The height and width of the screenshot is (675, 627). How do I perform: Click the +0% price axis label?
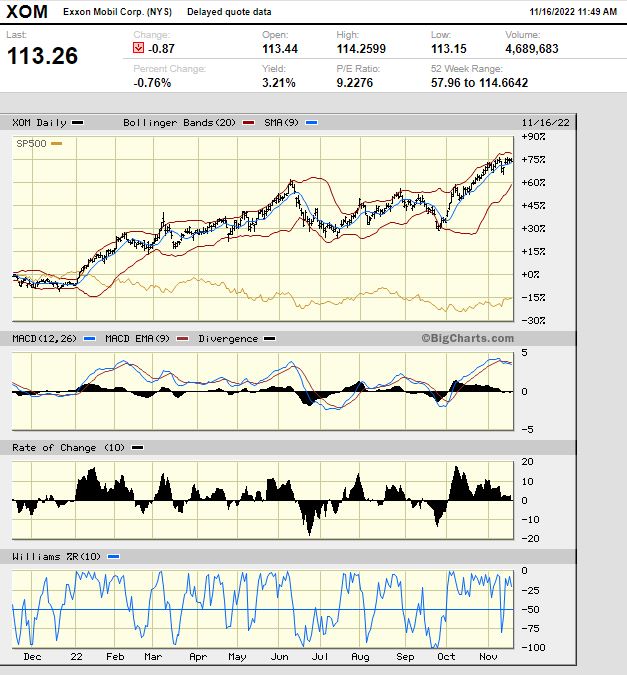[x=530, y=274]
